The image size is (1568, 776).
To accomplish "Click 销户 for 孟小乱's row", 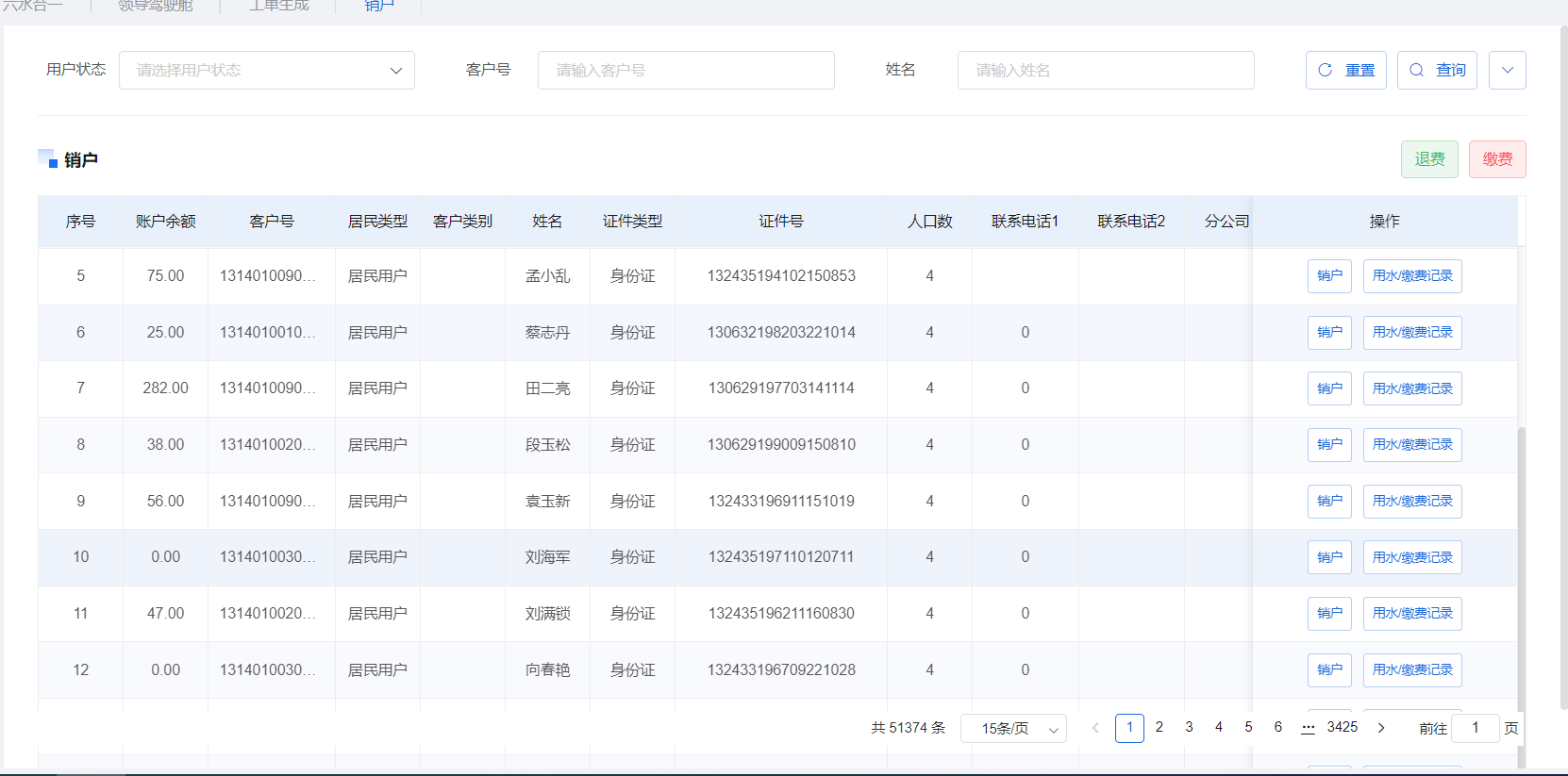I will tap(1329, 276).
